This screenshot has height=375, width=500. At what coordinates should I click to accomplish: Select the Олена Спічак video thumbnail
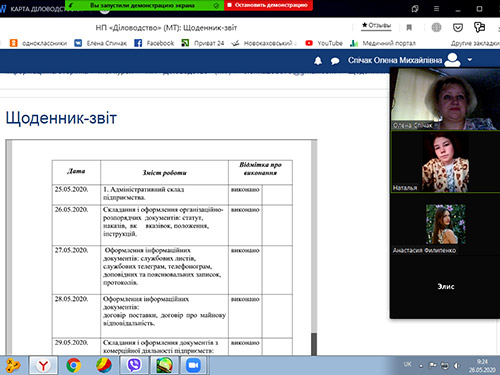(445, 99)
